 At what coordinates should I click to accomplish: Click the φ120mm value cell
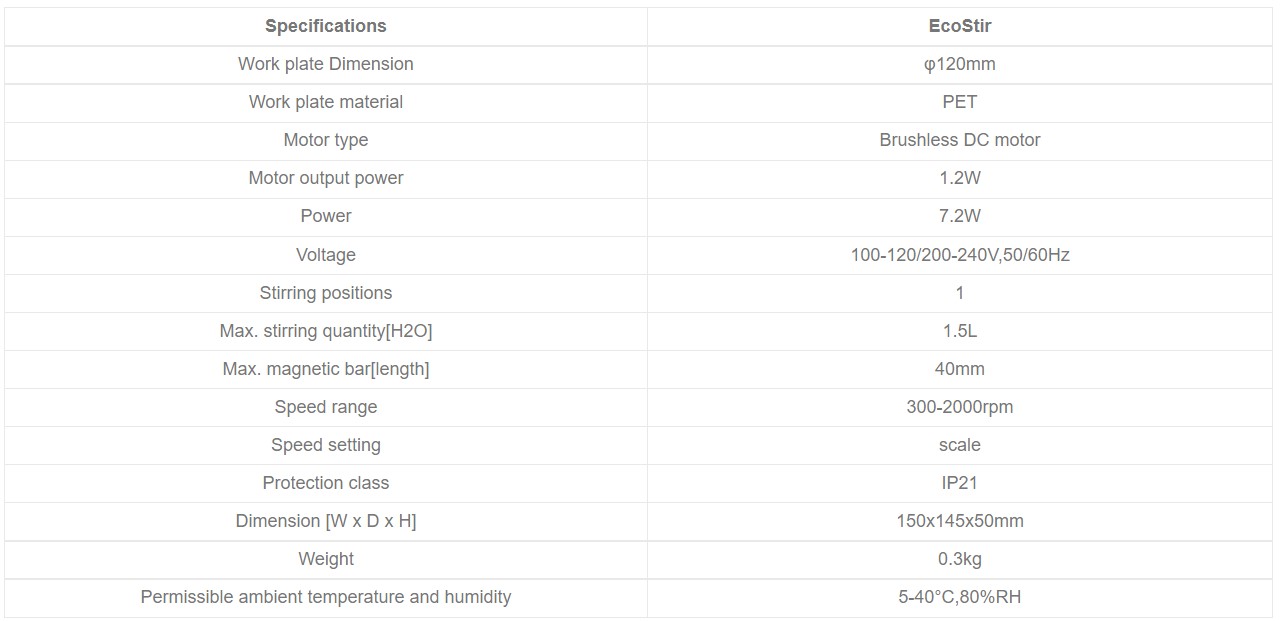pyautogui.click(x=960, y=64)
